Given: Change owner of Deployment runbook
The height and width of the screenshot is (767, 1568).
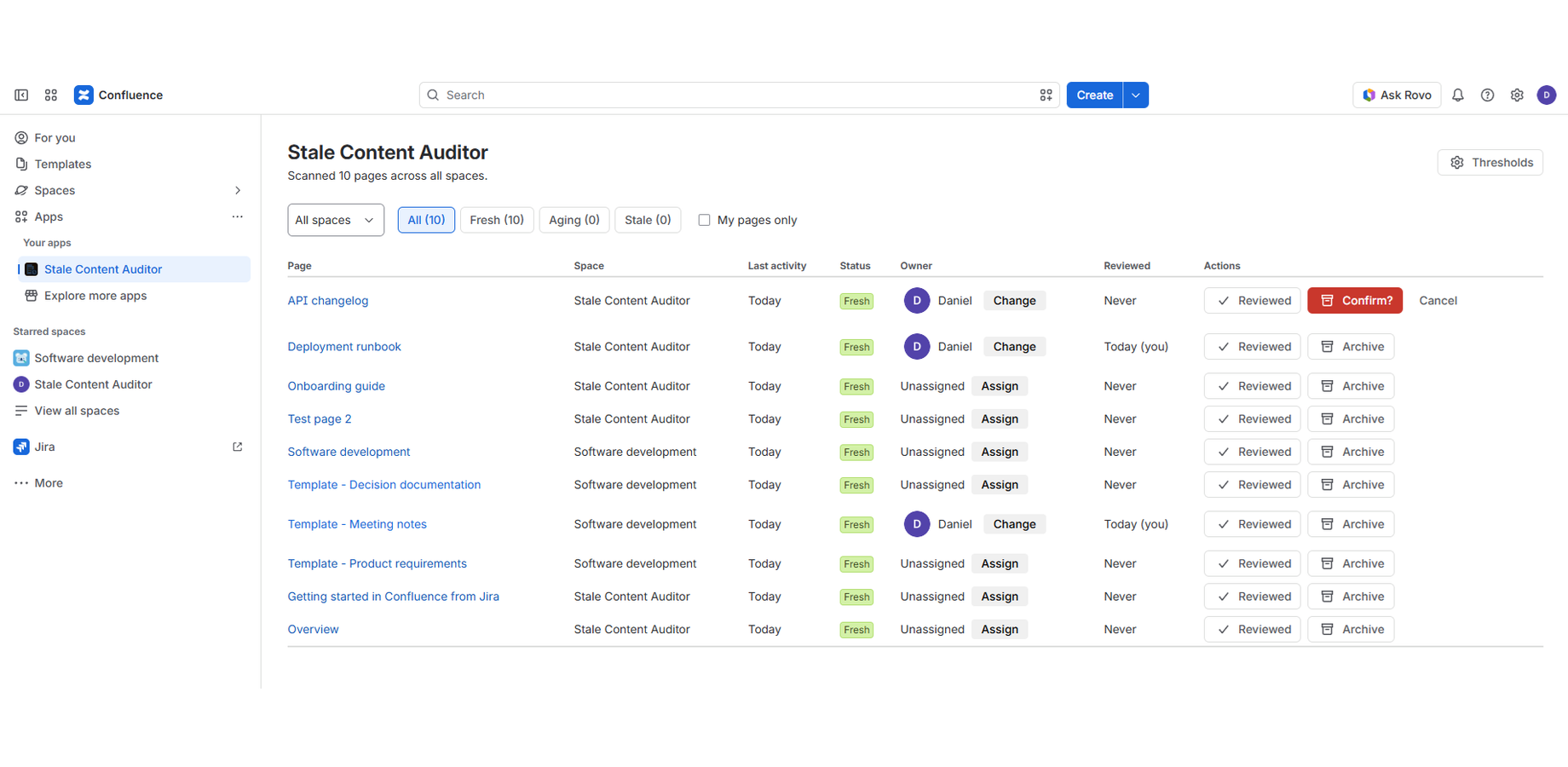Looking at the screenshot, I should click(1014, 347).
